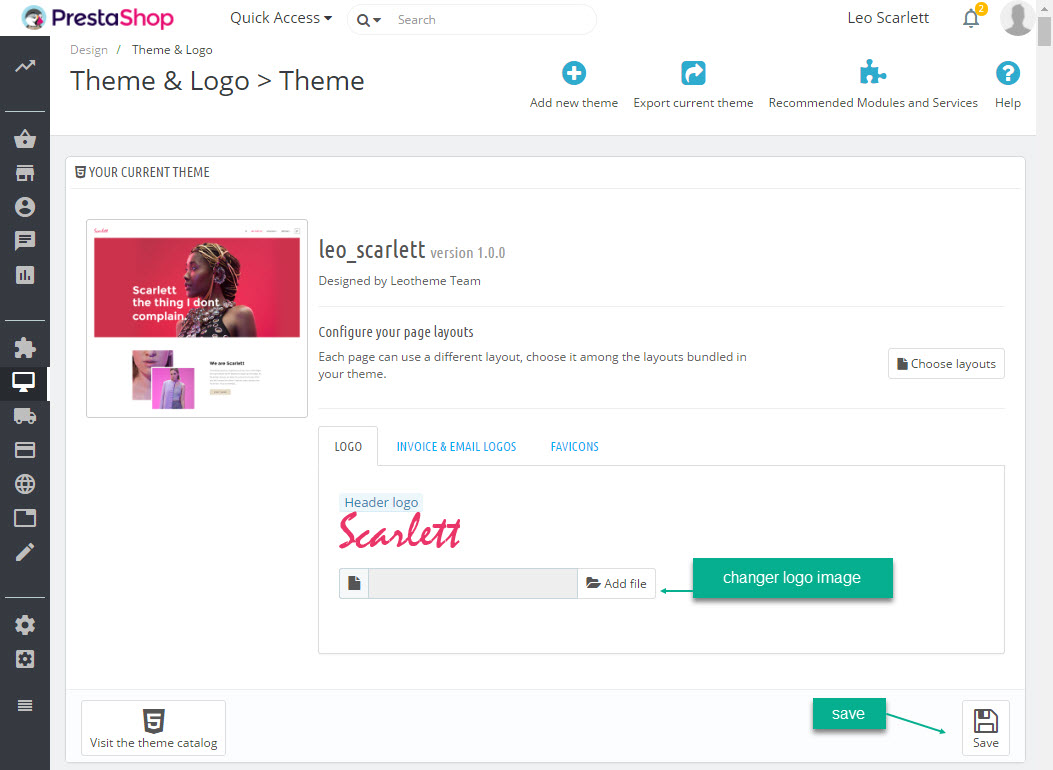Open the Advanced Parameters gear-box icon
1053x770 pixels.
point(25,659)
